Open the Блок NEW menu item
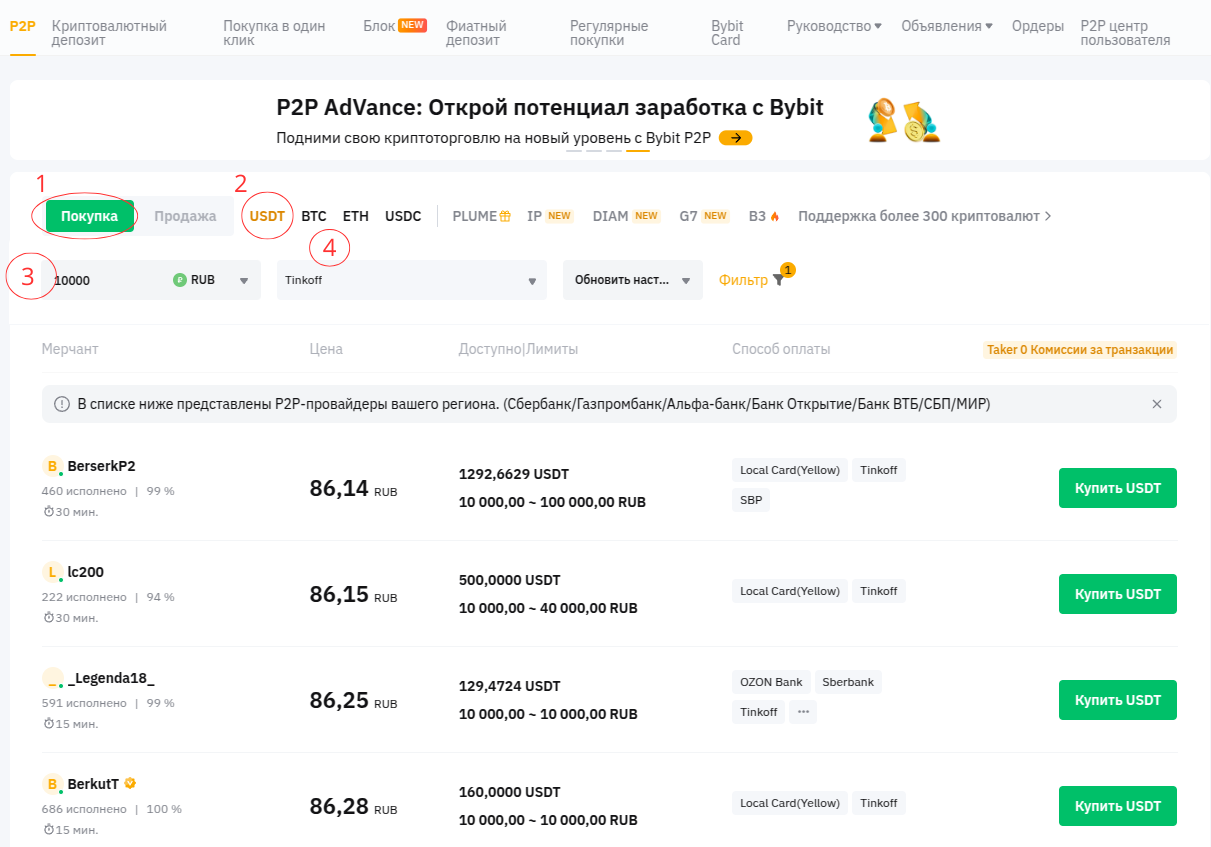 395,26
